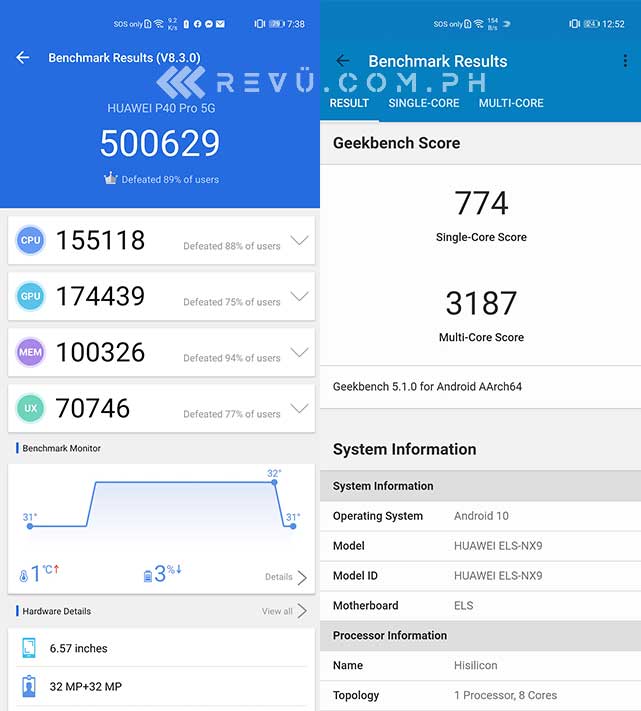Tap the thermometer temperature icon

tap(24, 576)
